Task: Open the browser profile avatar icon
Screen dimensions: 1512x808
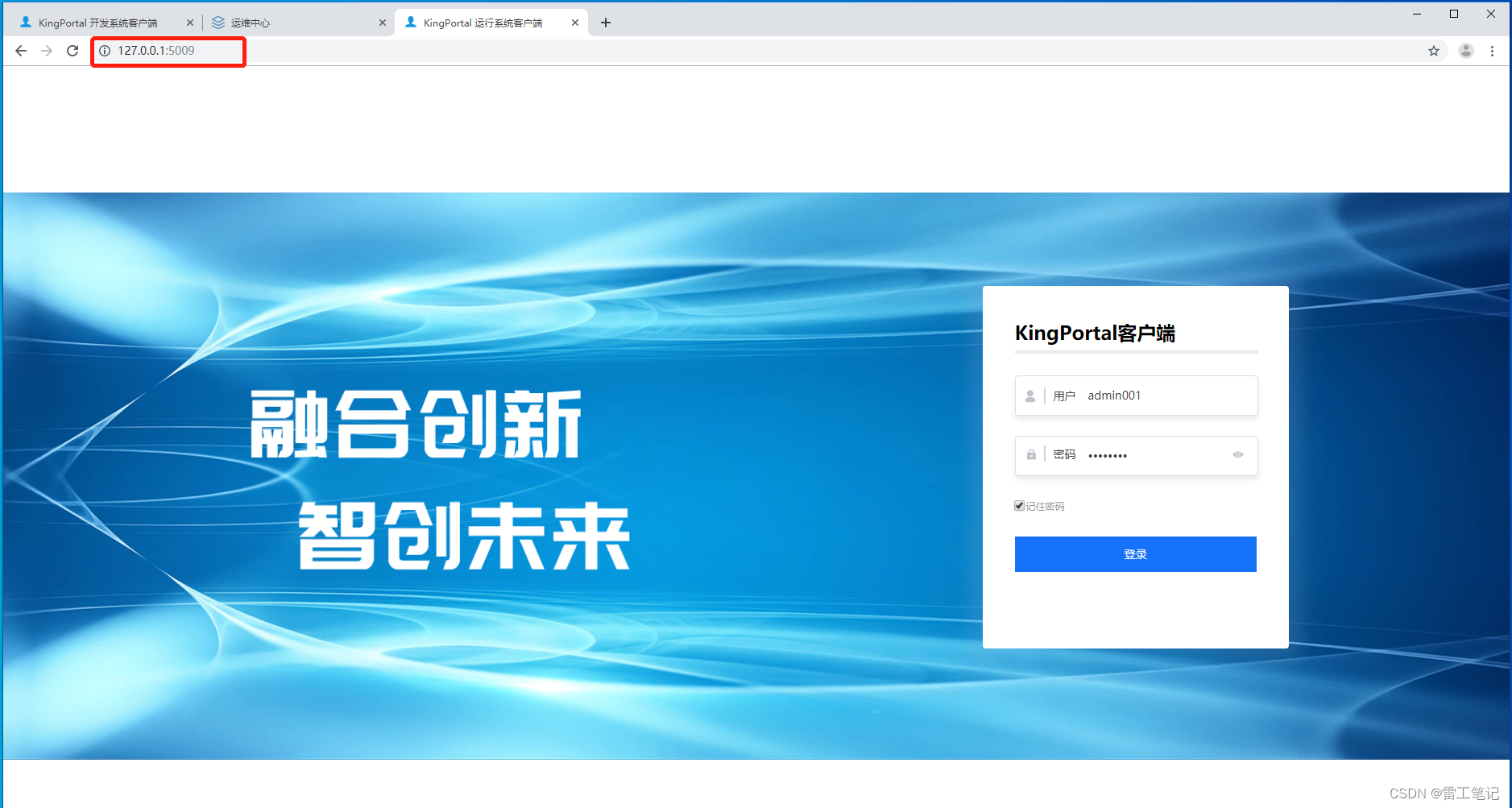Action: coord(1466,50)
